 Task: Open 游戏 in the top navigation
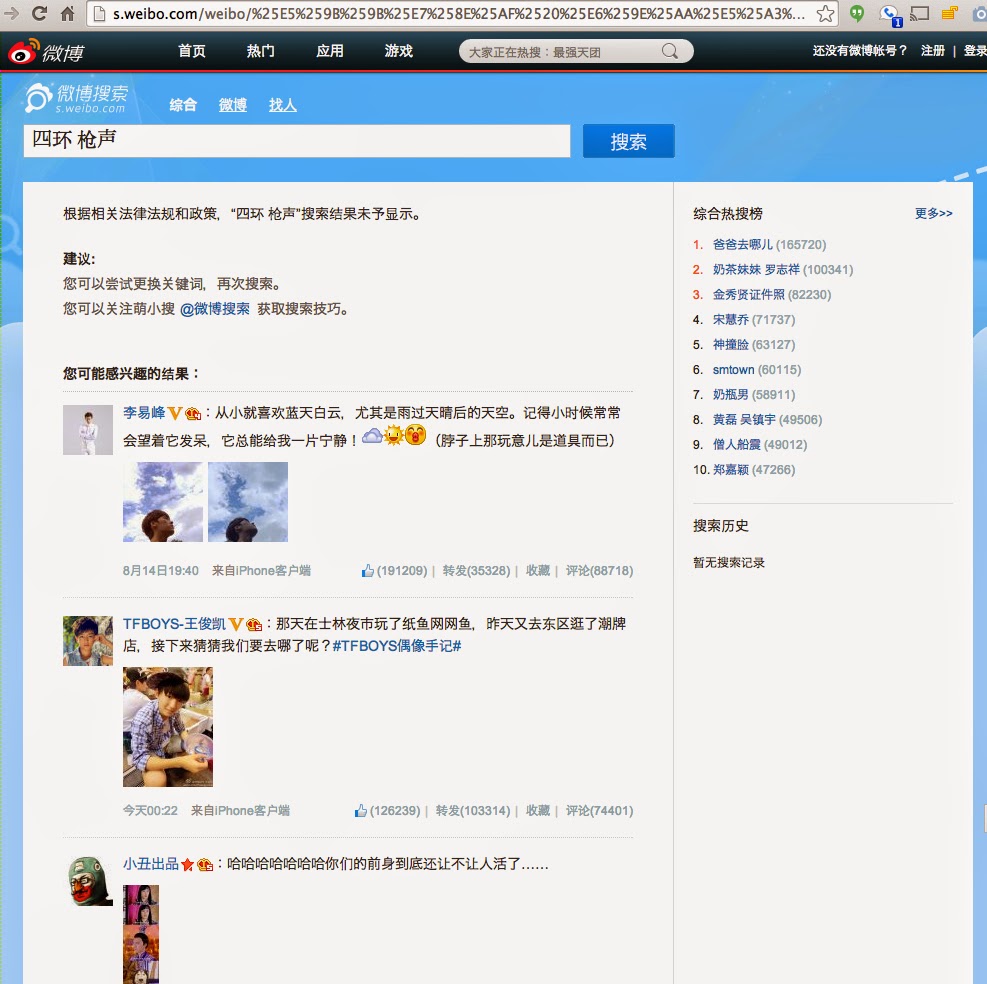[399, 51]
